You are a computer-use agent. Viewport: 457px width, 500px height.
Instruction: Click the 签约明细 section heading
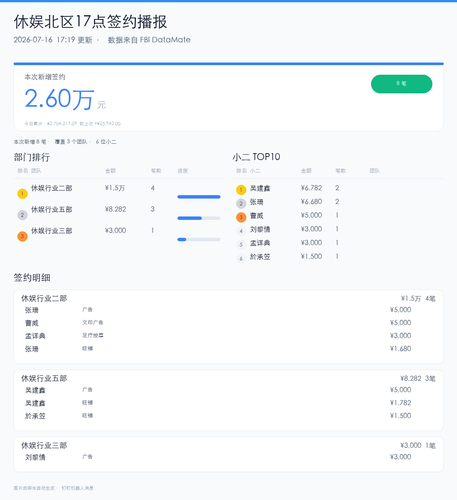[32, 278]
